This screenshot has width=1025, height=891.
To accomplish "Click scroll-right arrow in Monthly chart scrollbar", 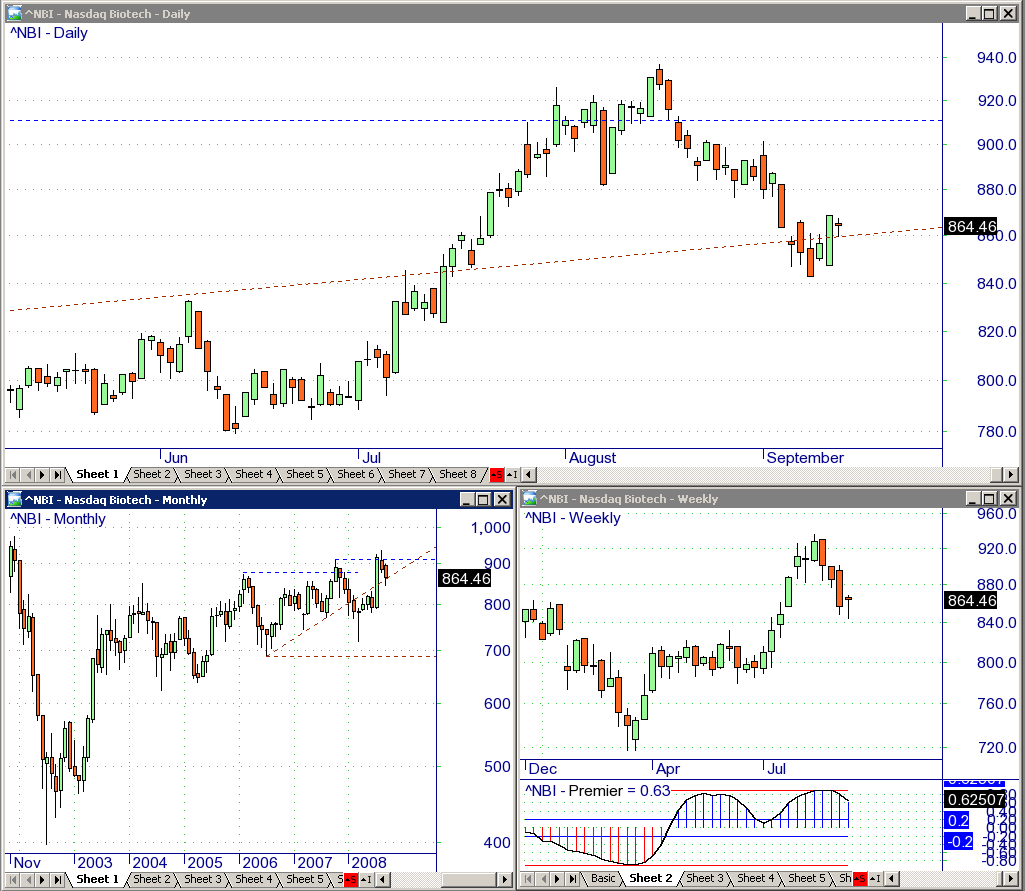I will tap(507, 880).
